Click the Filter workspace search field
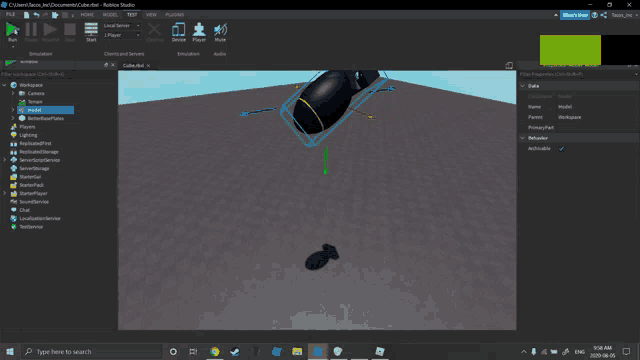640x360 pixels. click(58, 74)
